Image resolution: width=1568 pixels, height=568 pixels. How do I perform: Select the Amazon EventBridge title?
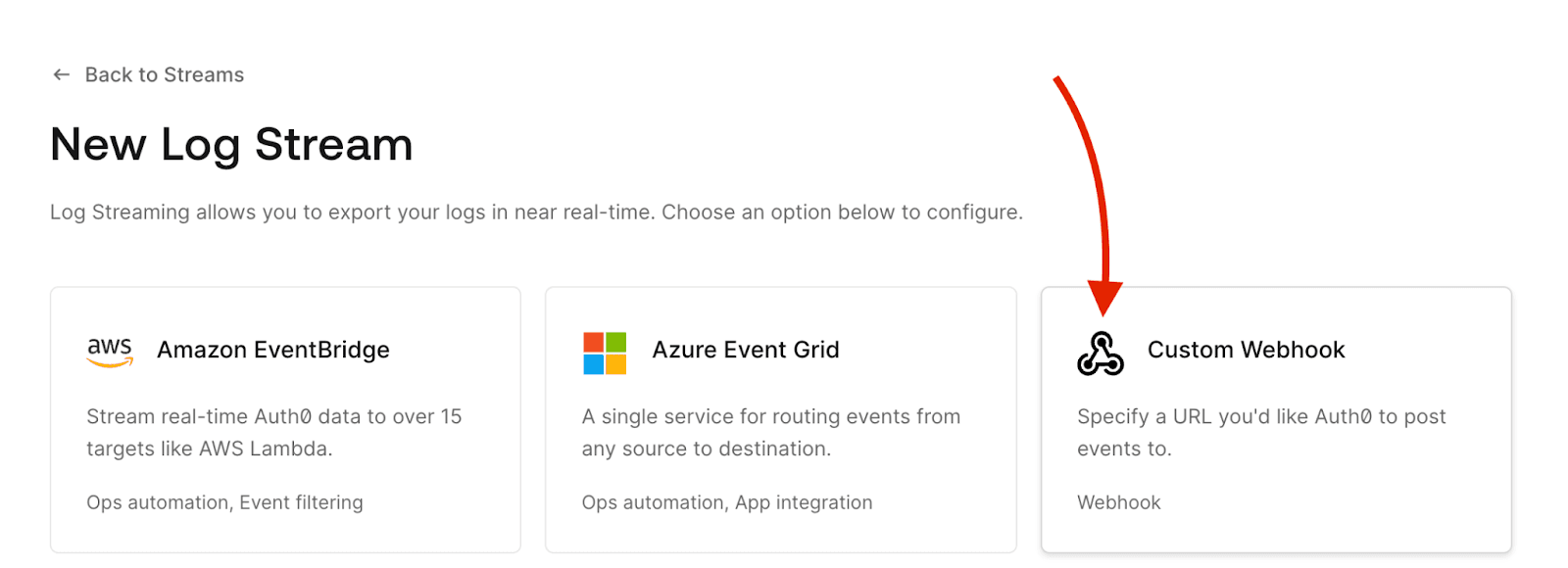pyautogui.click(x=272, y=350)
